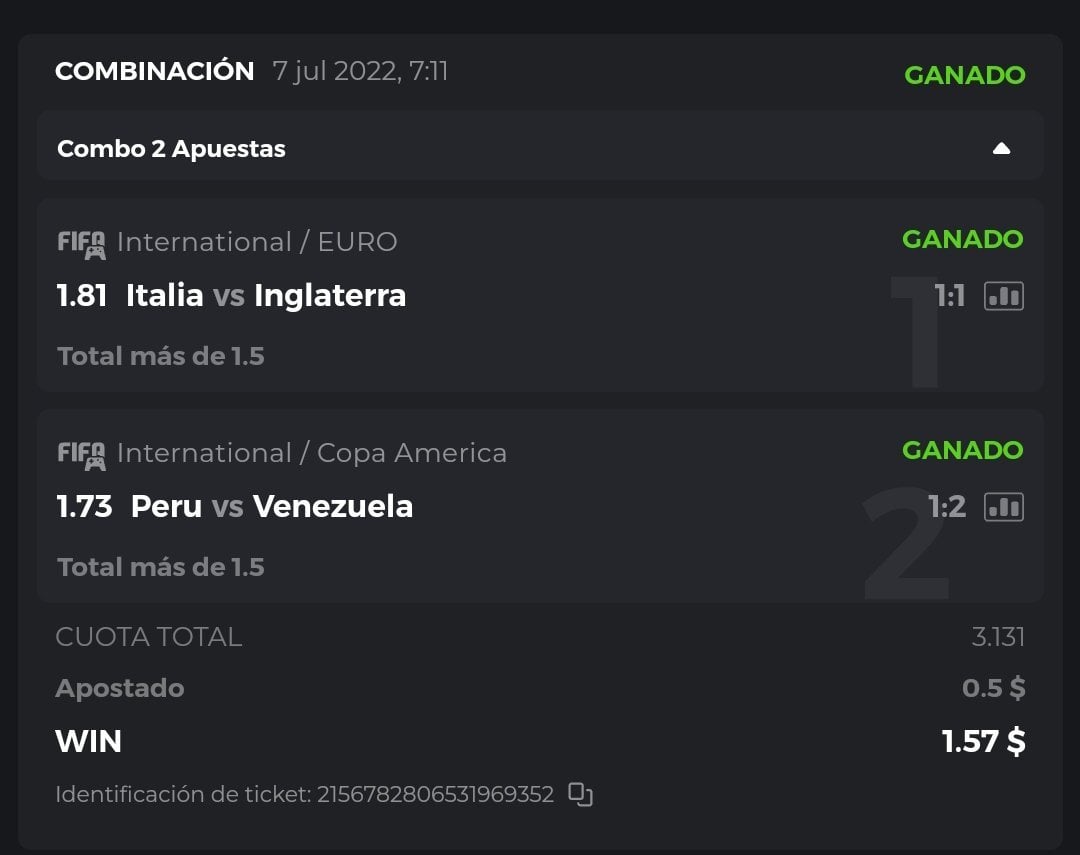Select International / Copa America league label

[x=311, y=453]
